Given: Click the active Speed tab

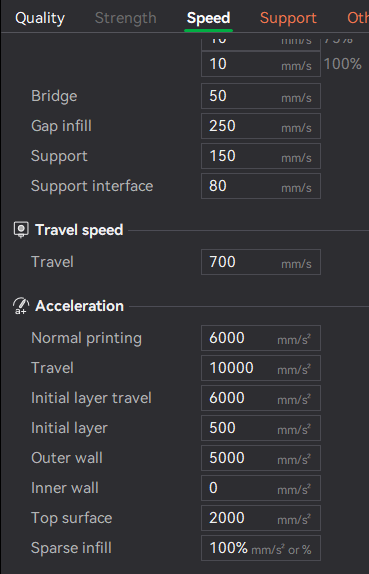Looking at the screenshot, I should coord(208,18).
